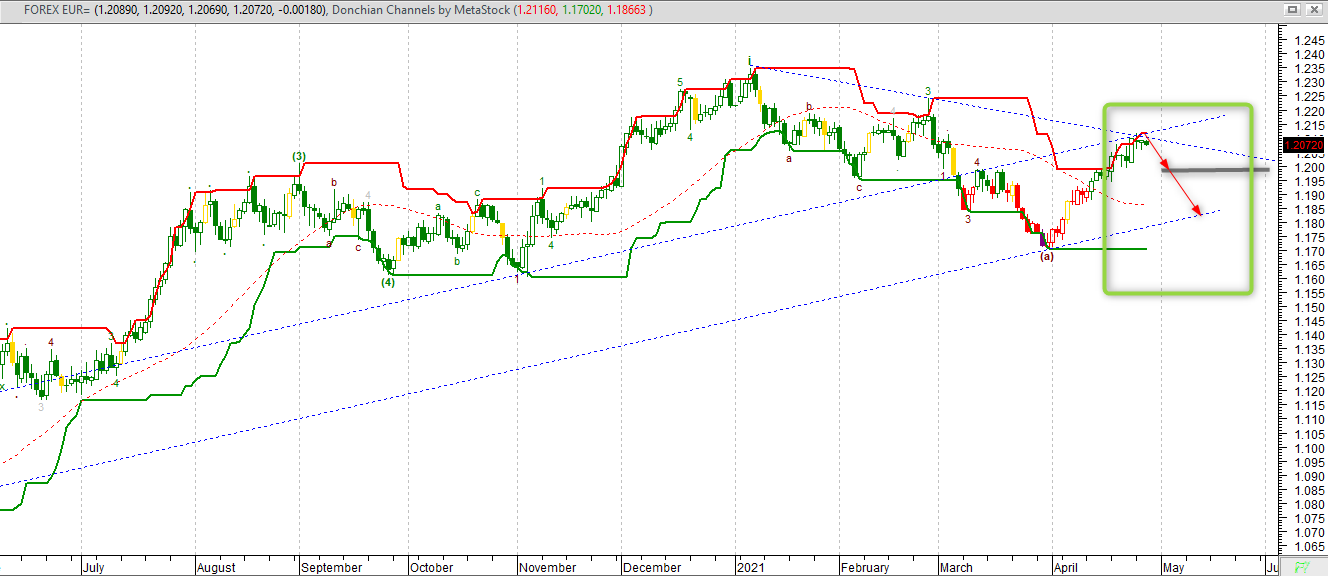Click the red forecast arrow pointing downward
The height and width of the screenshot is (577, 1328).
(1171, 172)
